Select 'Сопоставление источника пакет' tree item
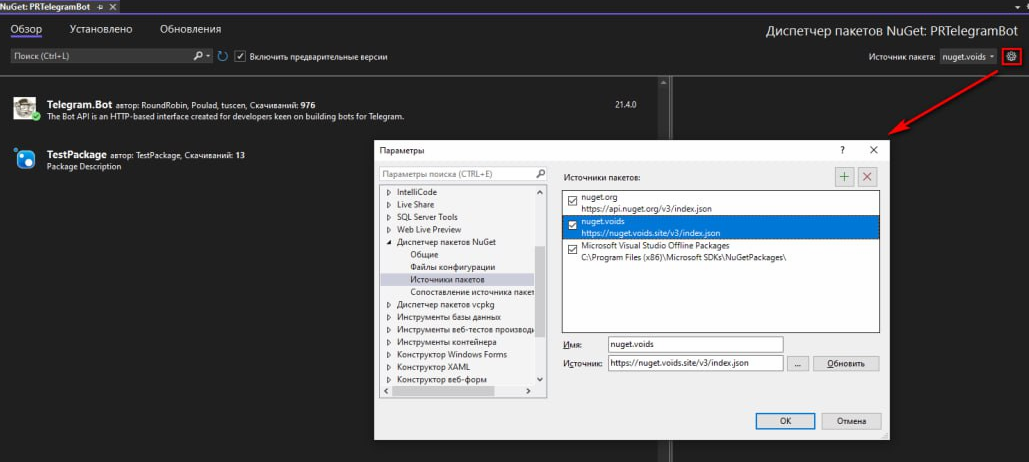Viewport: 1029px width, 462px height. pos(472,292)
